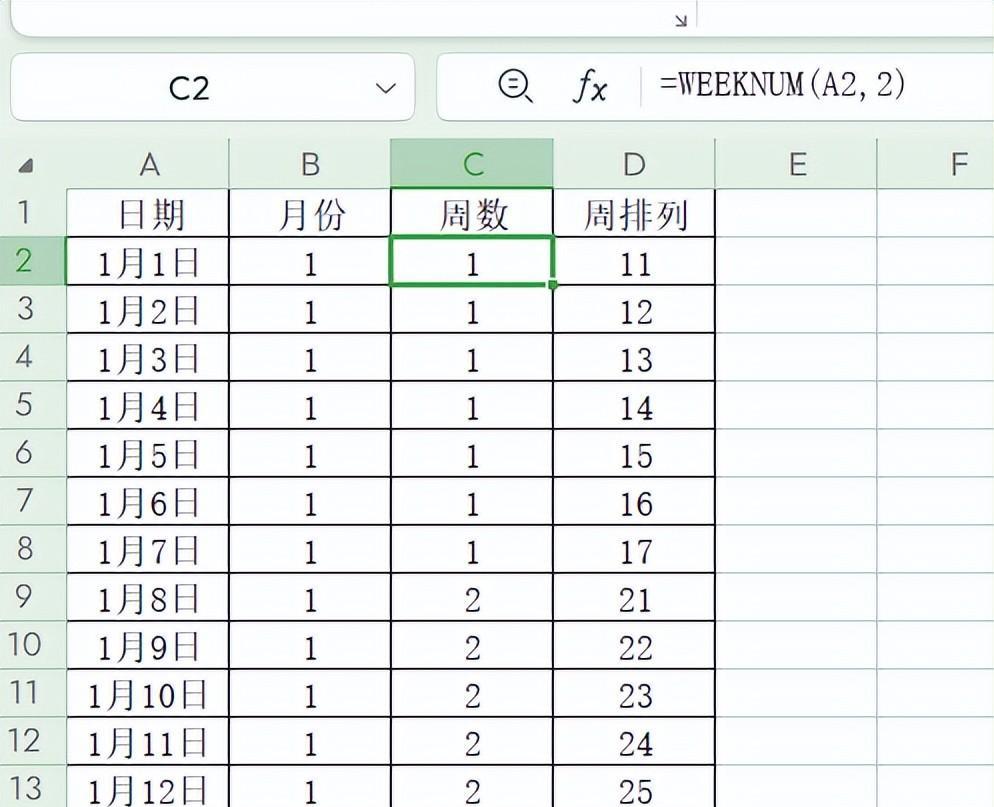Click the cell showing 21 in 周排列
994x807 pixels.
point(634,597)
